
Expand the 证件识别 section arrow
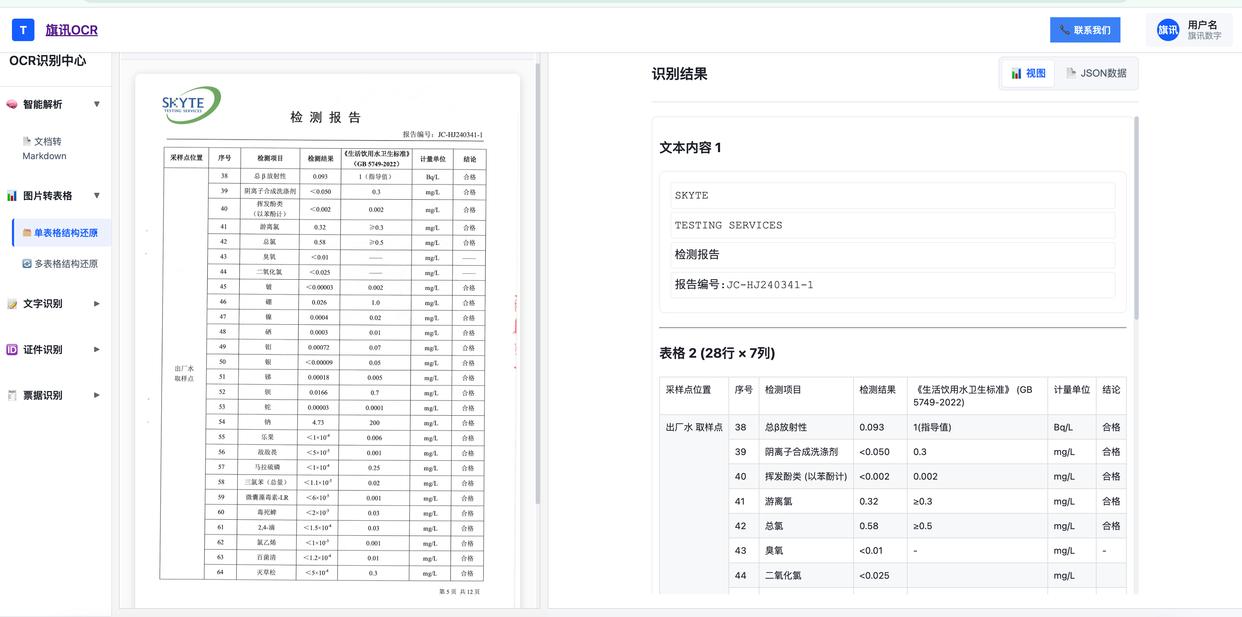pyautogui.click(x=97, y=350)
